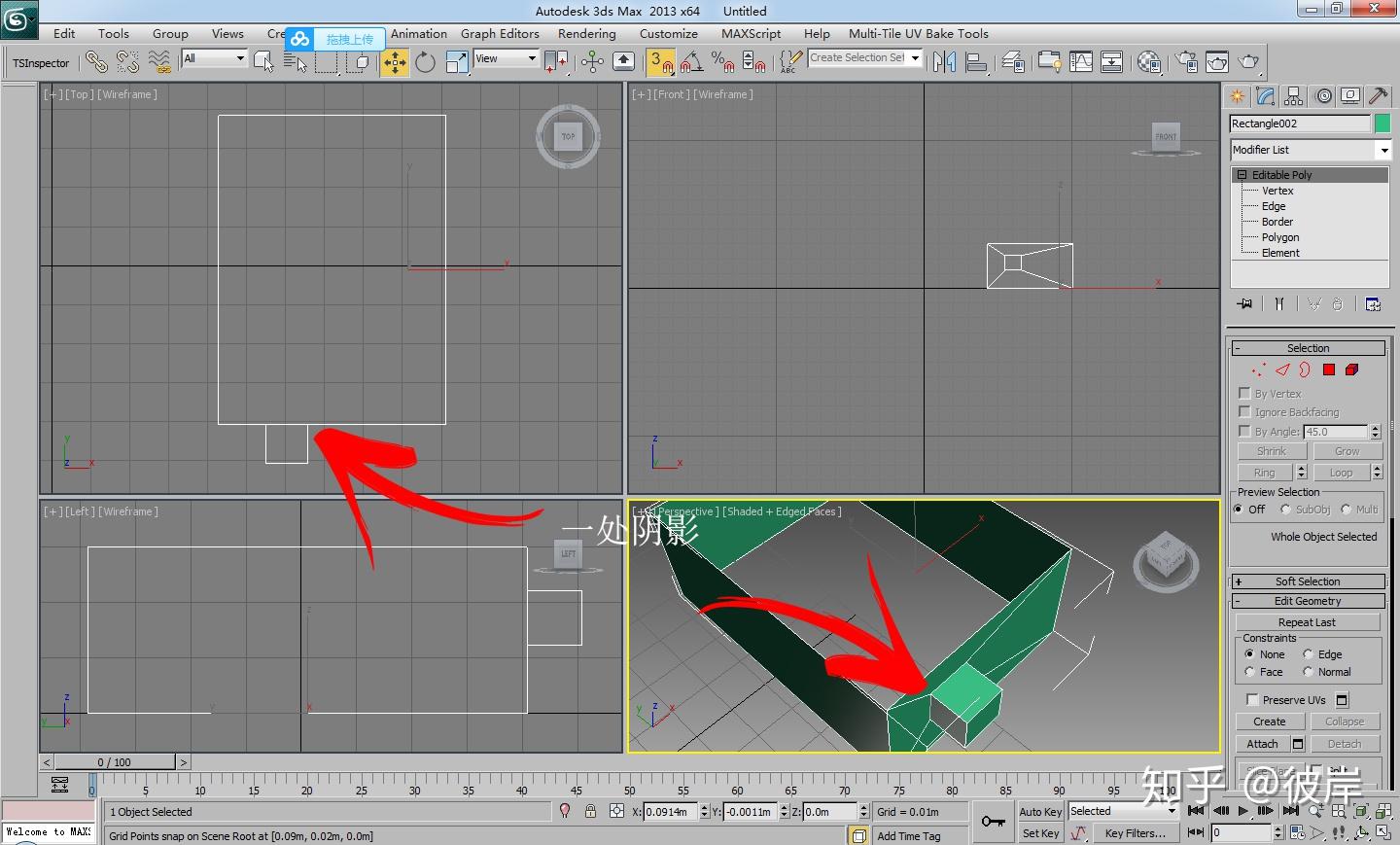Switch to the Create command panel

1237,96
